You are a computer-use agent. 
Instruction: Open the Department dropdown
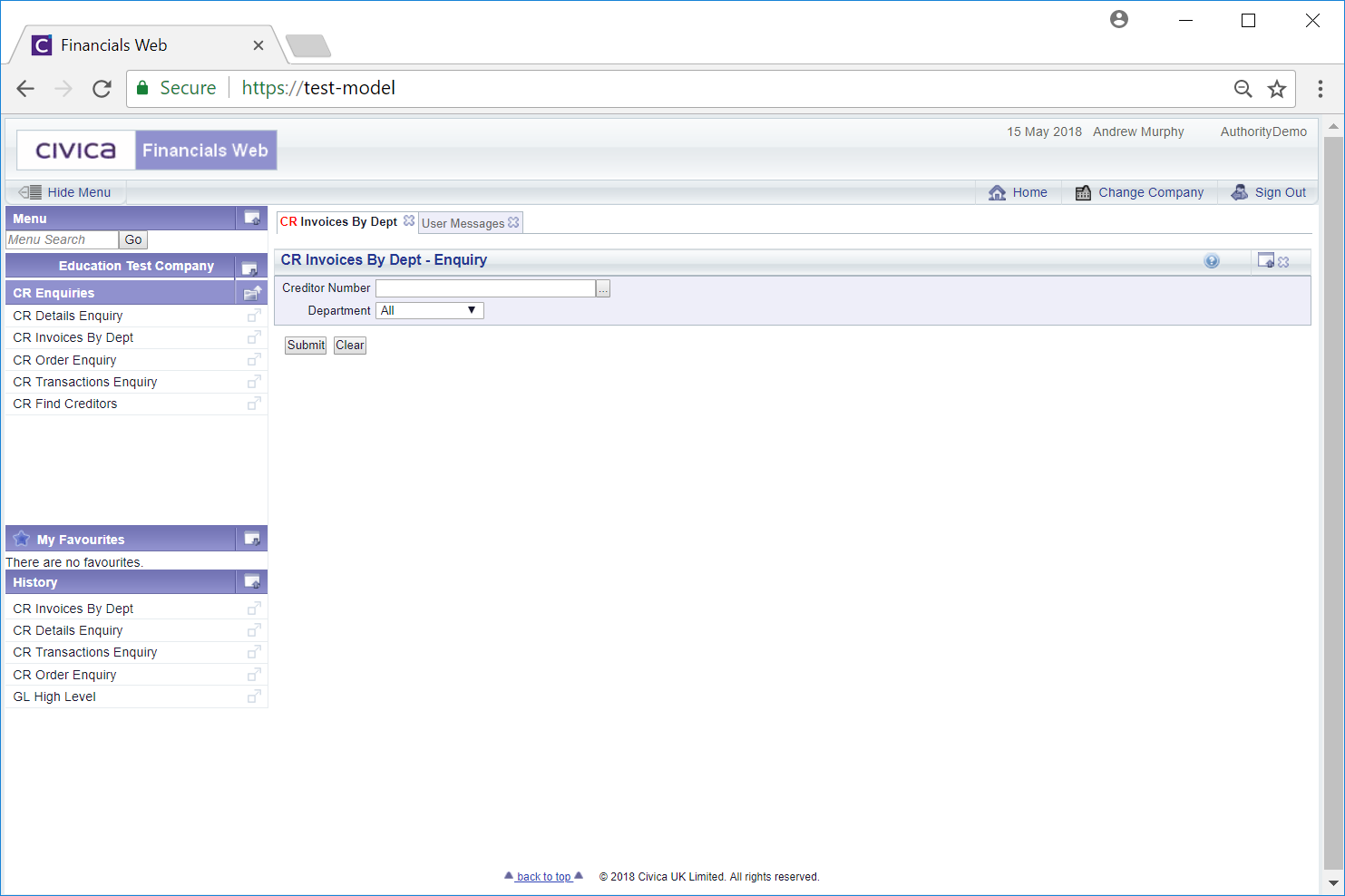(430, 310)
